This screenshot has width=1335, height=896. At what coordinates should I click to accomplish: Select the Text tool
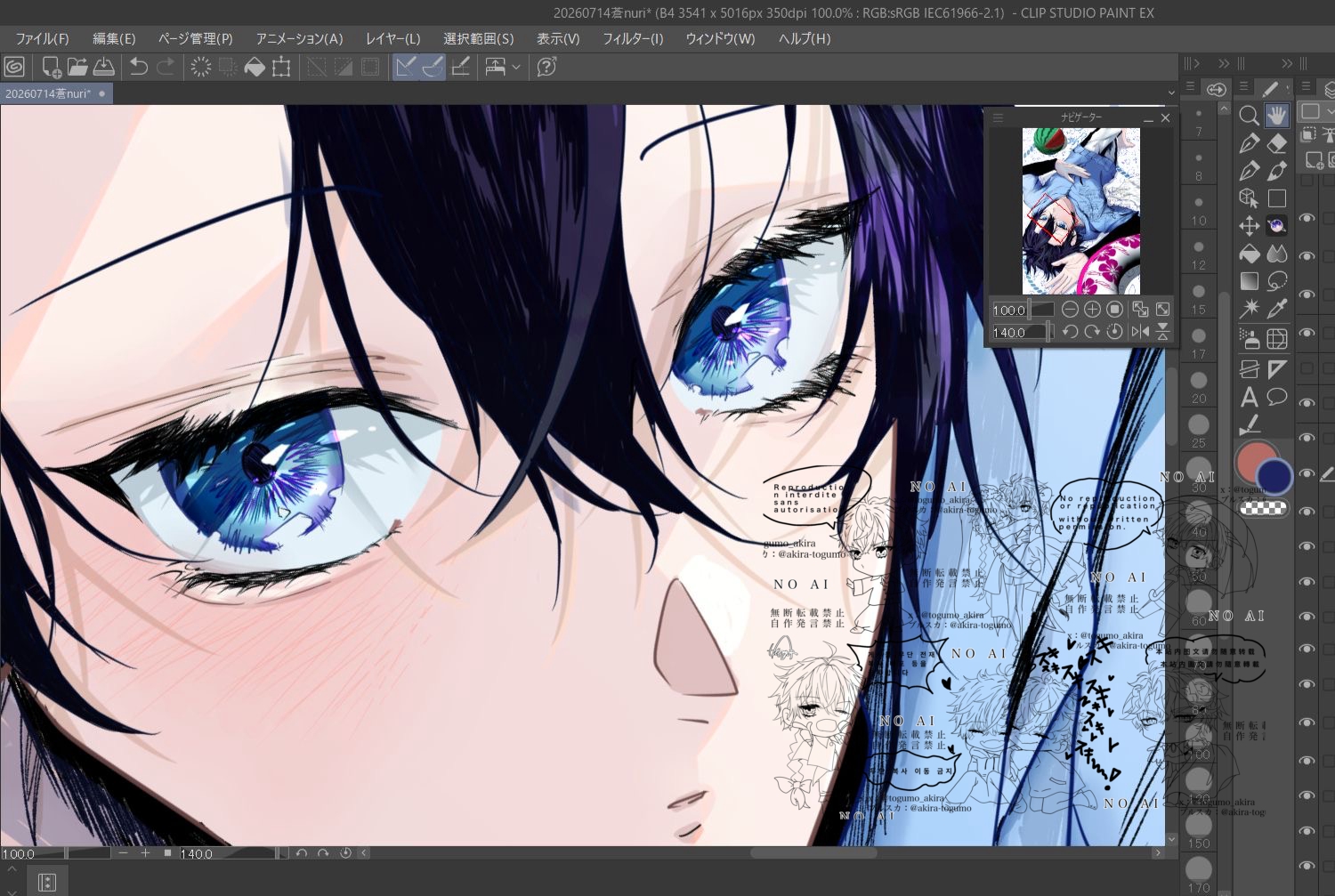coord(1249,397)
